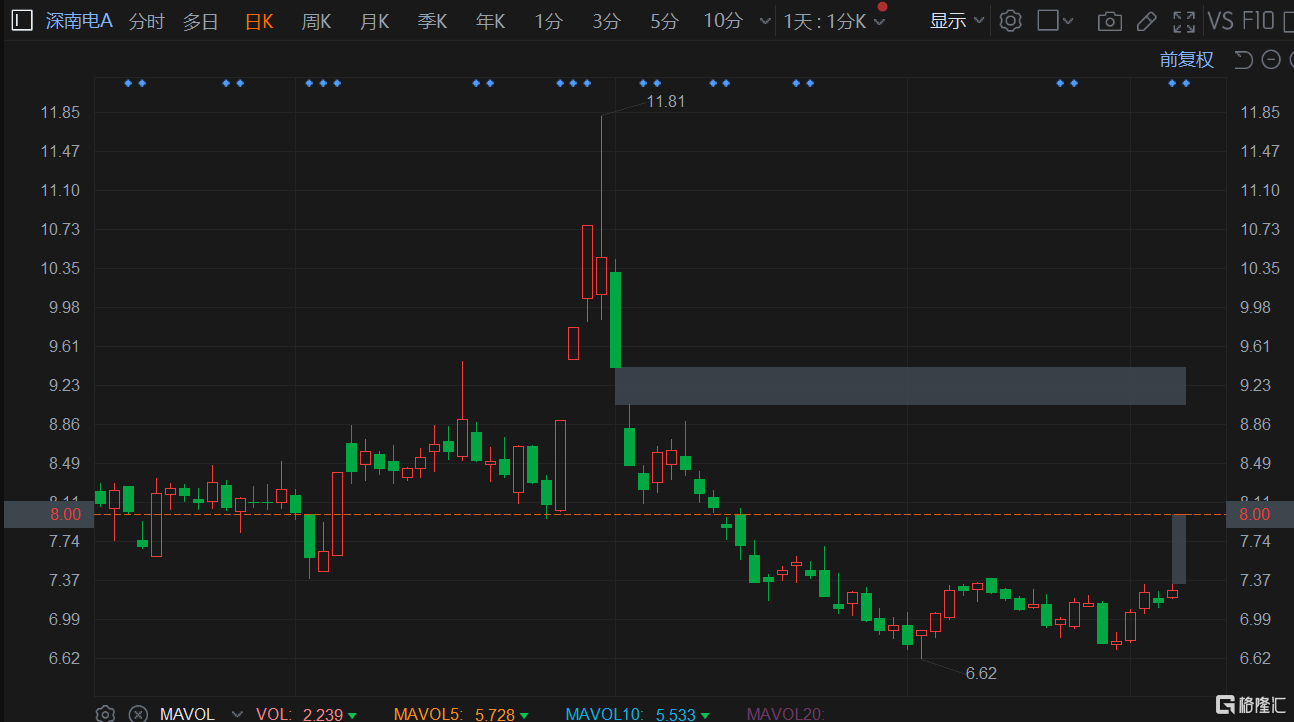Click the MAVOL10 5.533 value
This screenshot has height=722, width=1294.
pyautogui.click(x=676, y=714)
